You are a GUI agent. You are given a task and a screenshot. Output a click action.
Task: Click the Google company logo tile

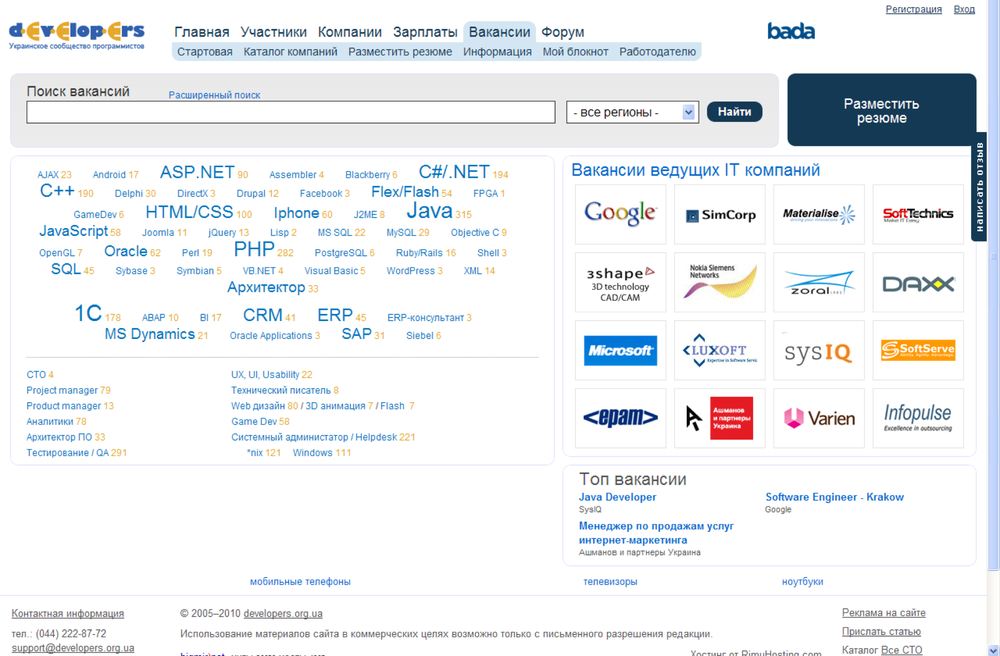click(620, 214)
